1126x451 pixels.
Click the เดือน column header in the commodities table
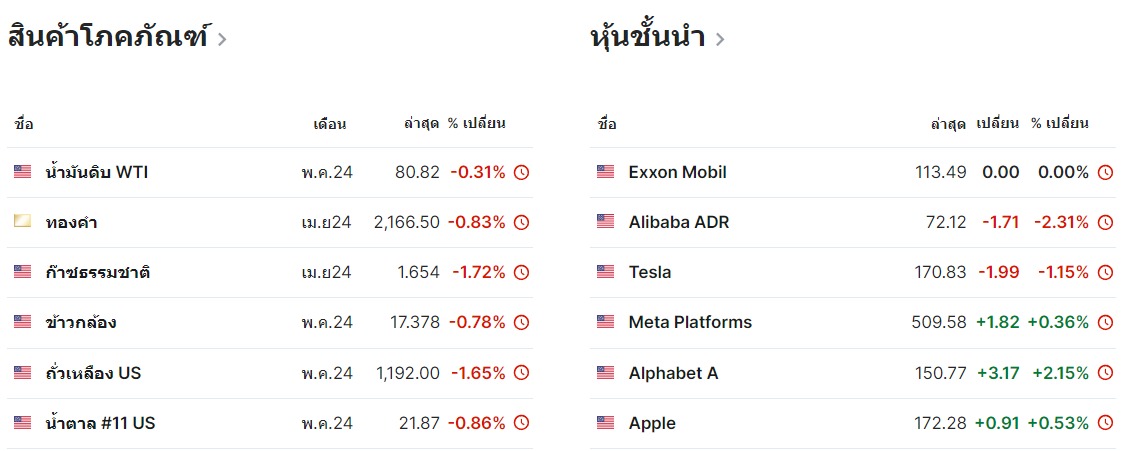point(329,124)
